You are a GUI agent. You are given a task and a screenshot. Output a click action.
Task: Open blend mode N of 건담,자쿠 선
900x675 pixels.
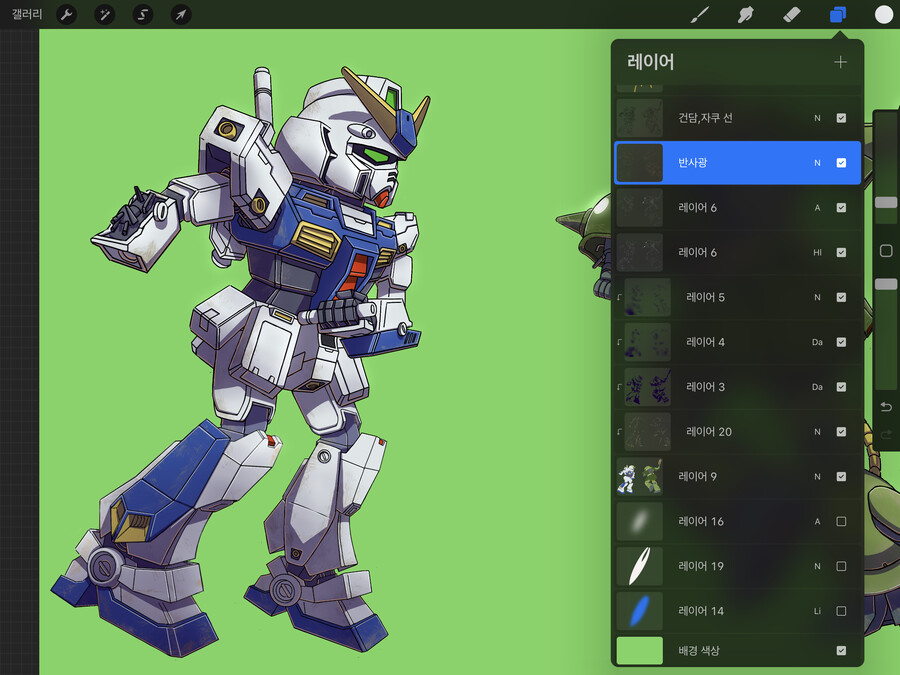pos(817,118)
